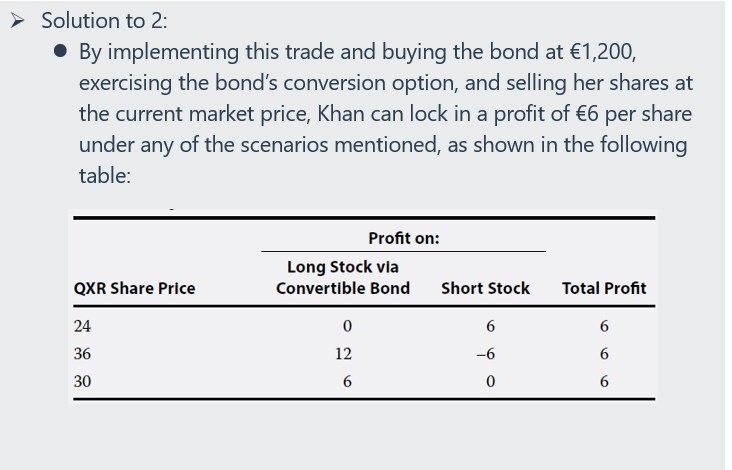Click the 'Solution to 2:' heading
The height and width of the screenshot is (470, 732).
pyautogui.click(x=99, y=19)
